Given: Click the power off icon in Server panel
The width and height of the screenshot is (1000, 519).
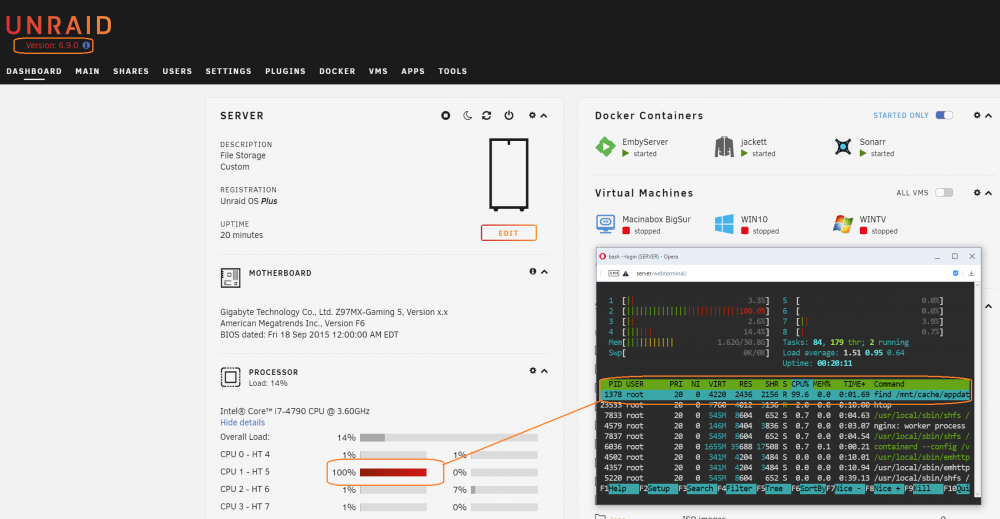Looking at the screenshot, I should tap(509, 115).
